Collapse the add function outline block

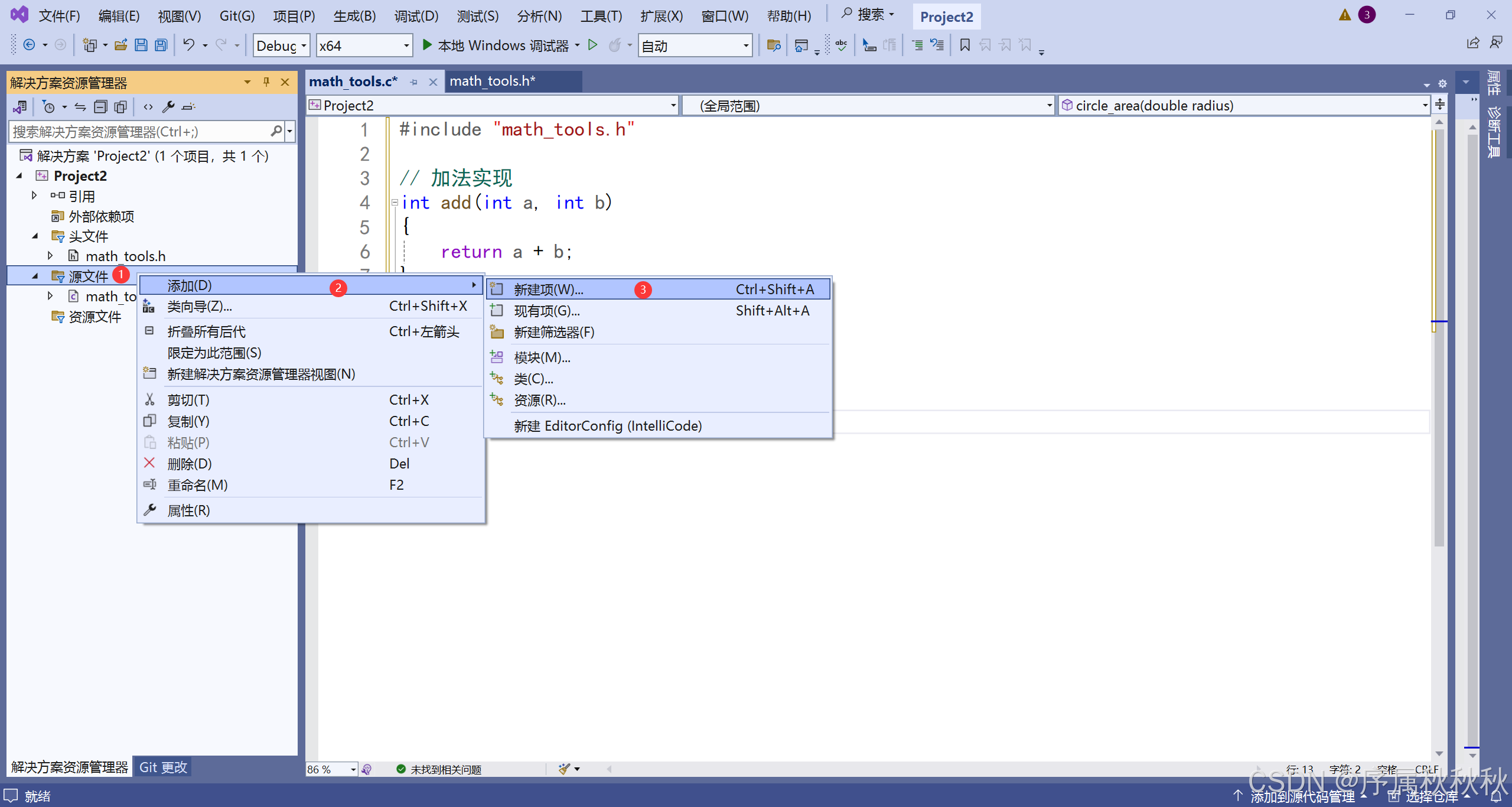(x=395, y=203)
